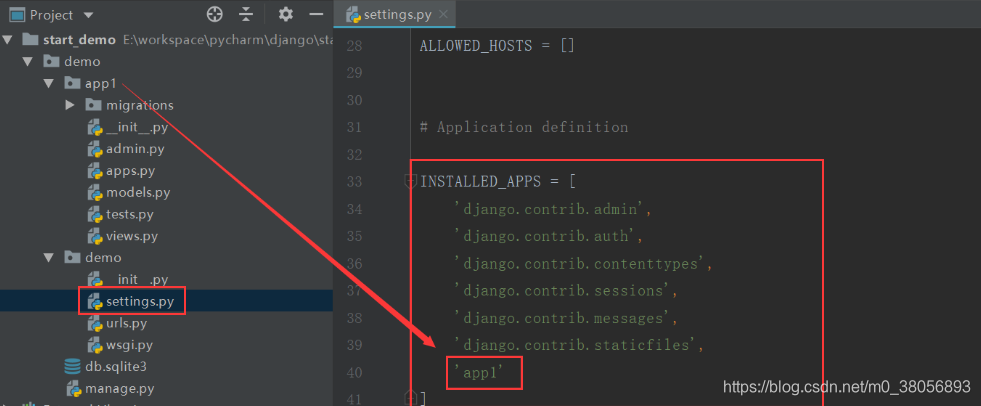Switch to the settings.py editor tab

click(397, 14)
